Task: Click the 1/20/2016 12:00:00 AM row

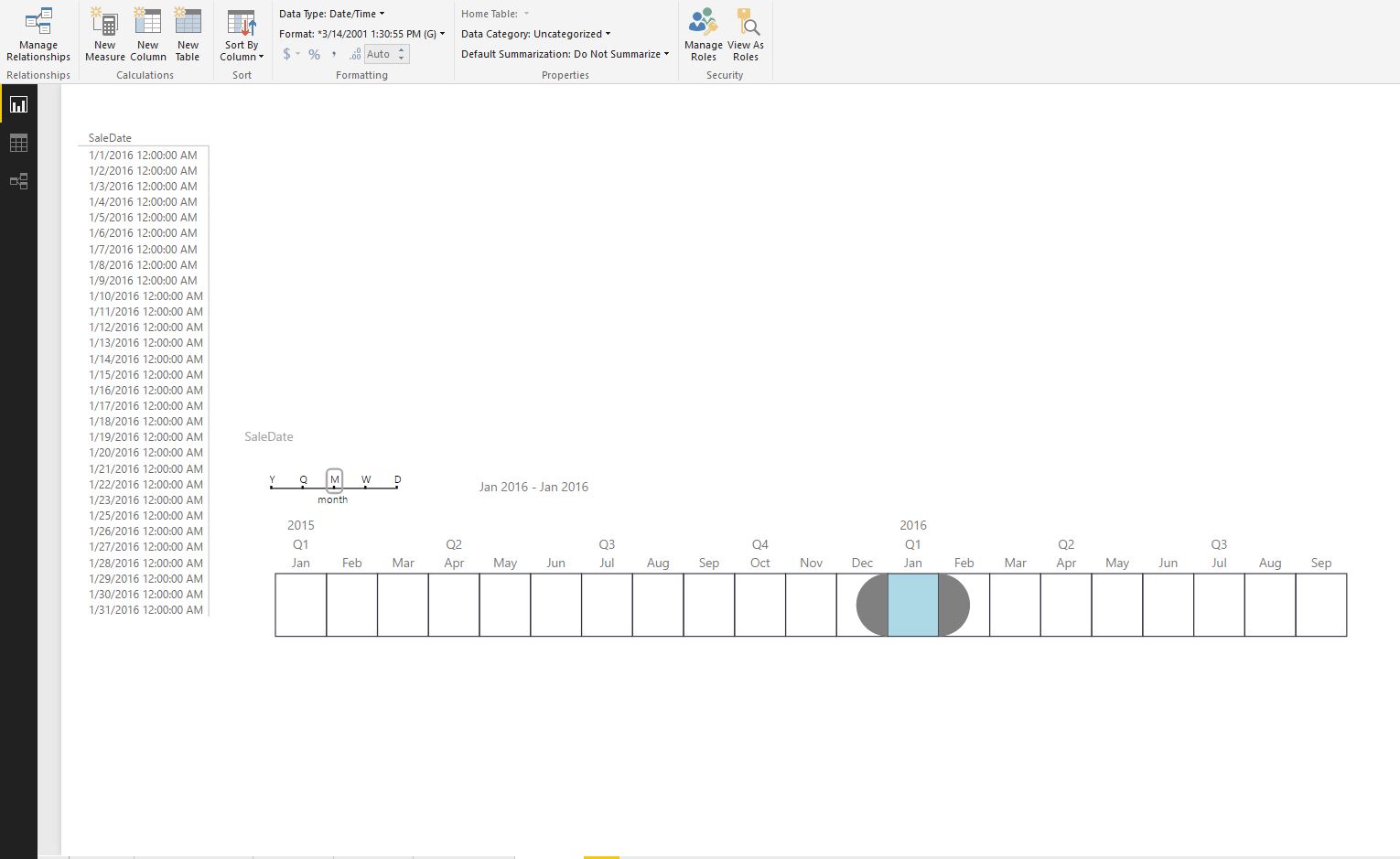Action: tap(145, 452)
